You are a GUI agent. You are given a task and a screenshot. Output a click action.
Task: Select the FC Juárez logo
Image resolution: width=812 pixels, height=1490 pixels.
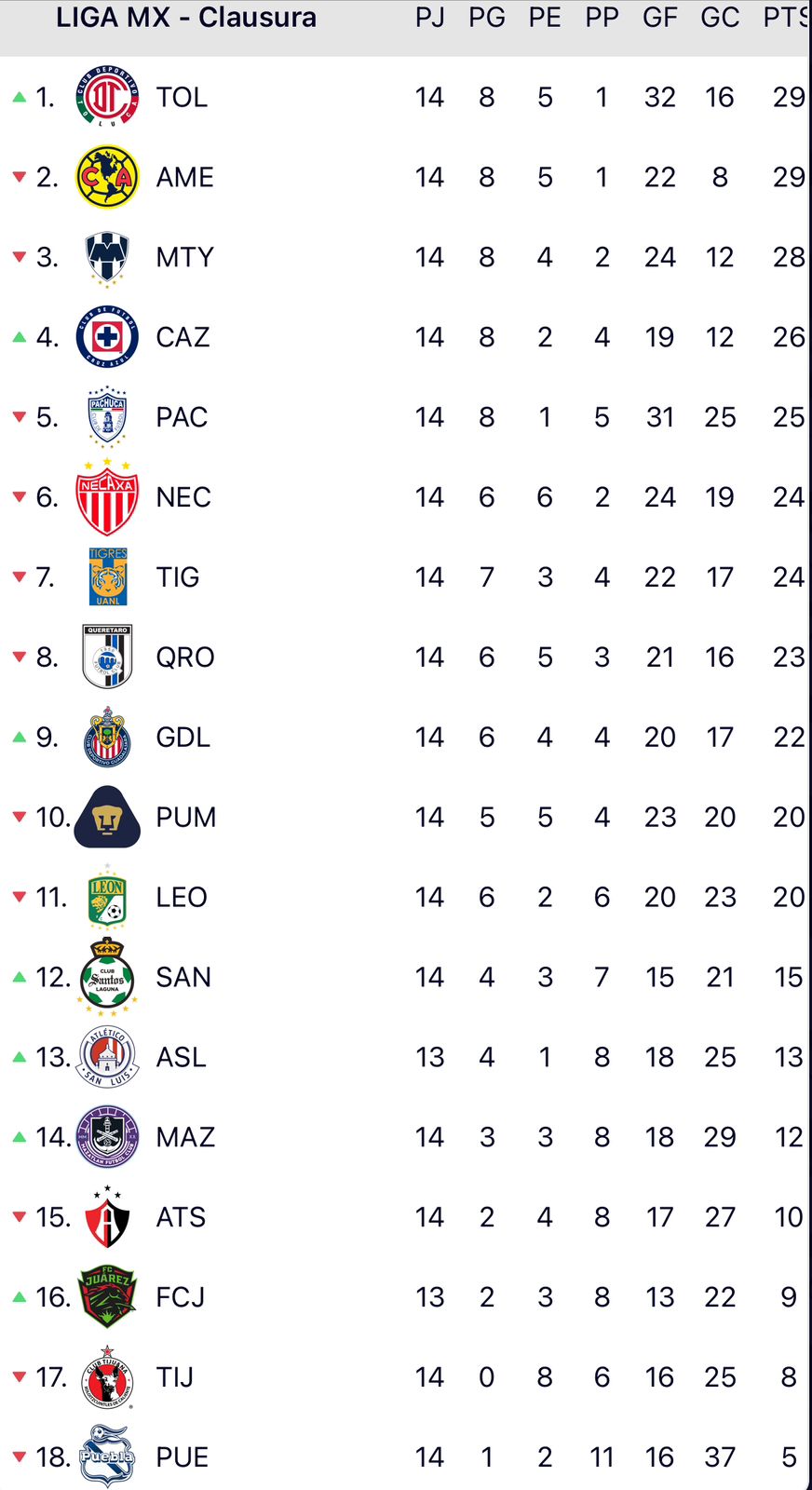tap(107, 1296)
